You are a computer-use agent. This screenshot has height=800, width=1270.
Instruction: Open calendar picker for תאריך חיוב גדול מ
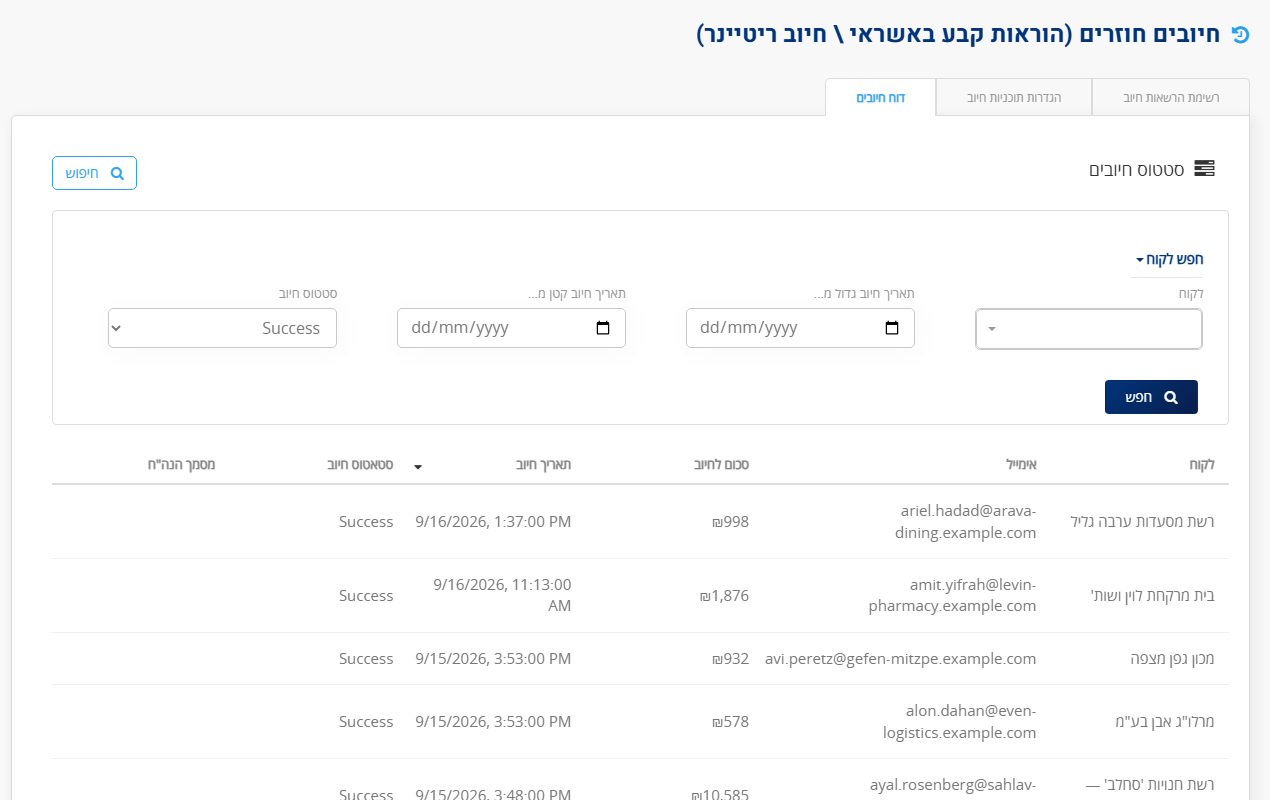(x=892, y=328)
